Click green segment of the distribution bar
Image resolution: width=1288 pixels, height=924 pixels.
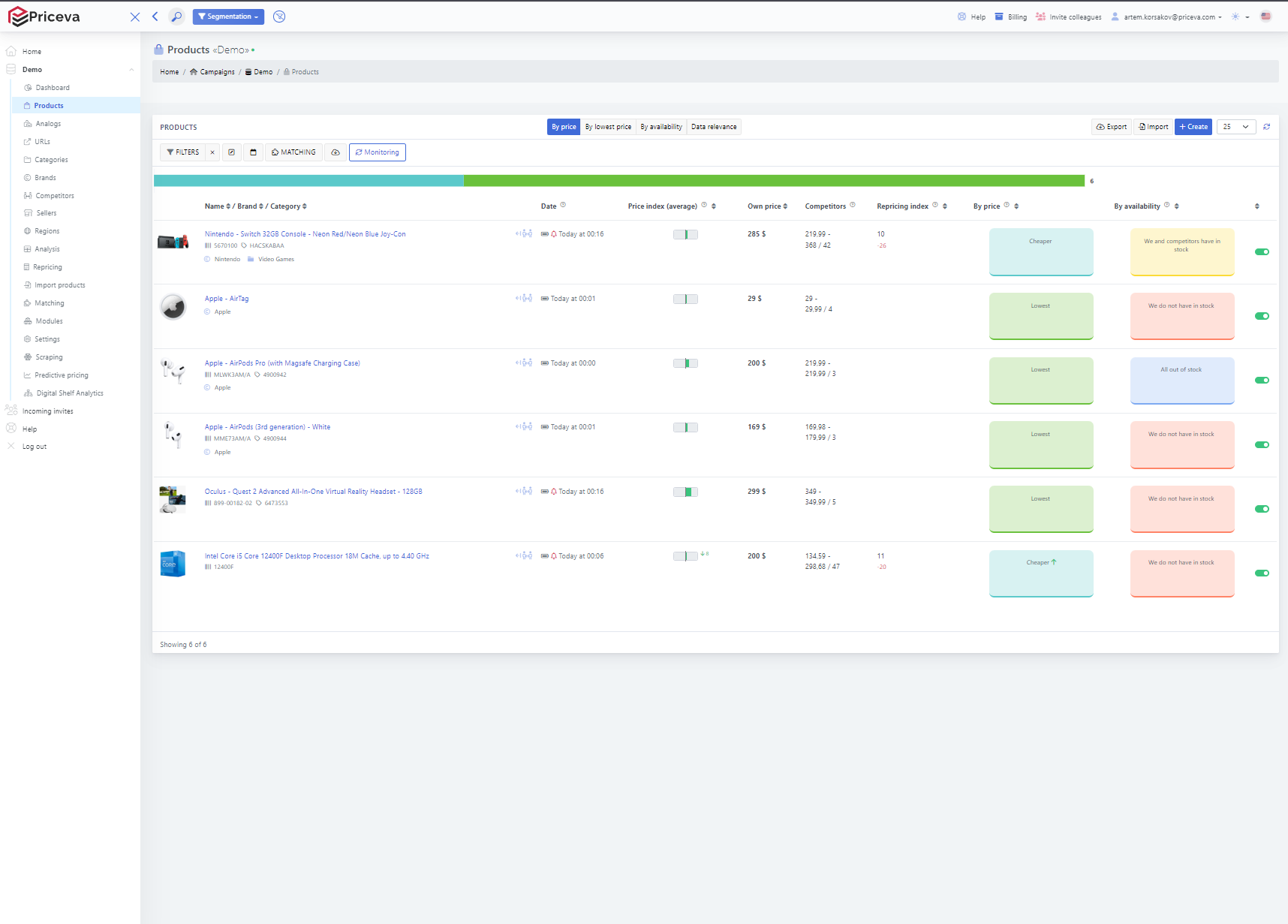point(774,181)
